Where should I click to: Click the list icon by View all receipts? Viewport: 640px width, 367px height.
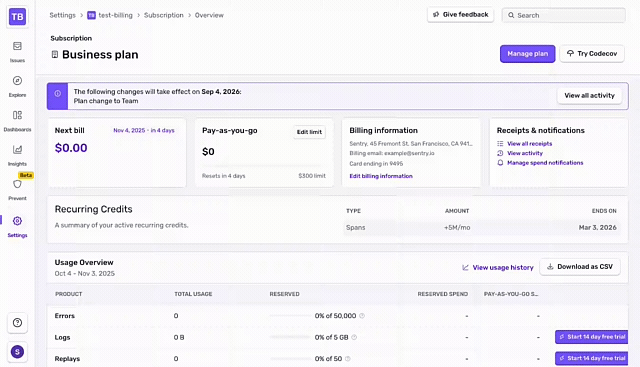500,143
